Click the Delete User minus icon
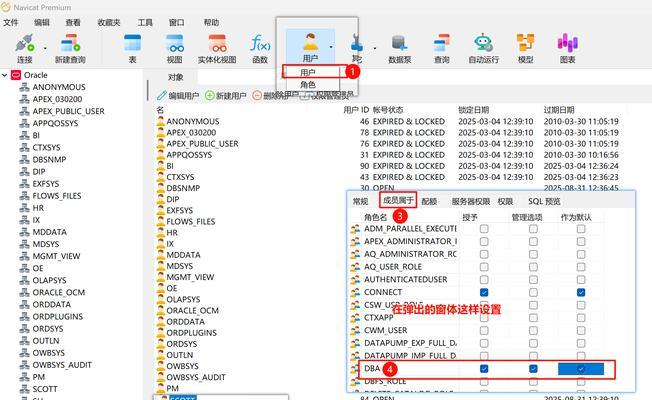The width and height of the screenshot is (652, 400). pos(257,96)
